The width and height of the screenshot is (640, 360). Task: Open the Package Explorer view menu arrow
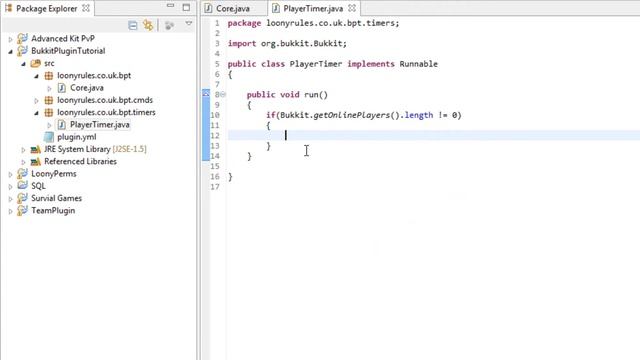tap(189, 24)
